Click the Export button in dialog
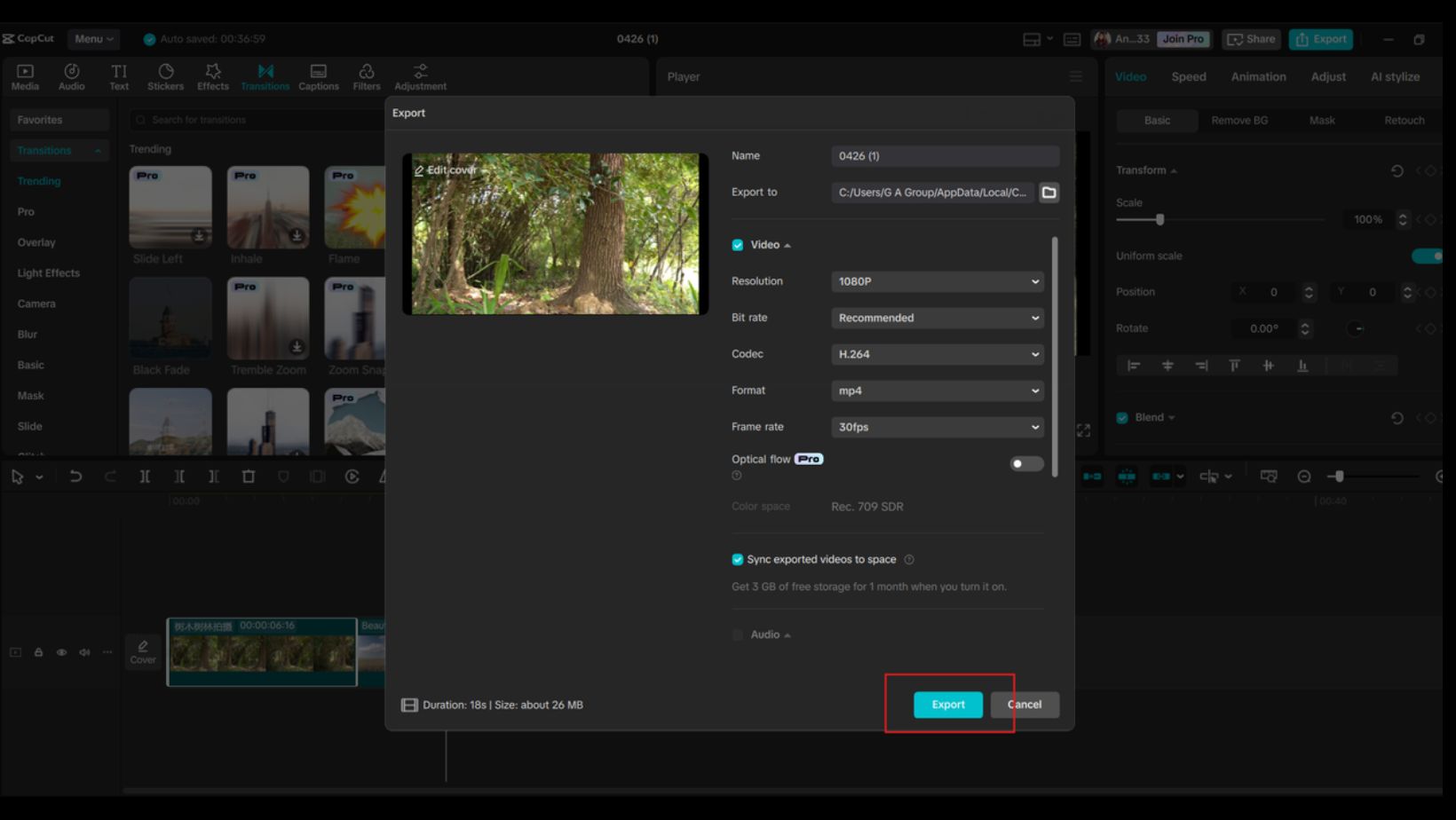This screenshot has height=820, width=1456. pos(948,705)
